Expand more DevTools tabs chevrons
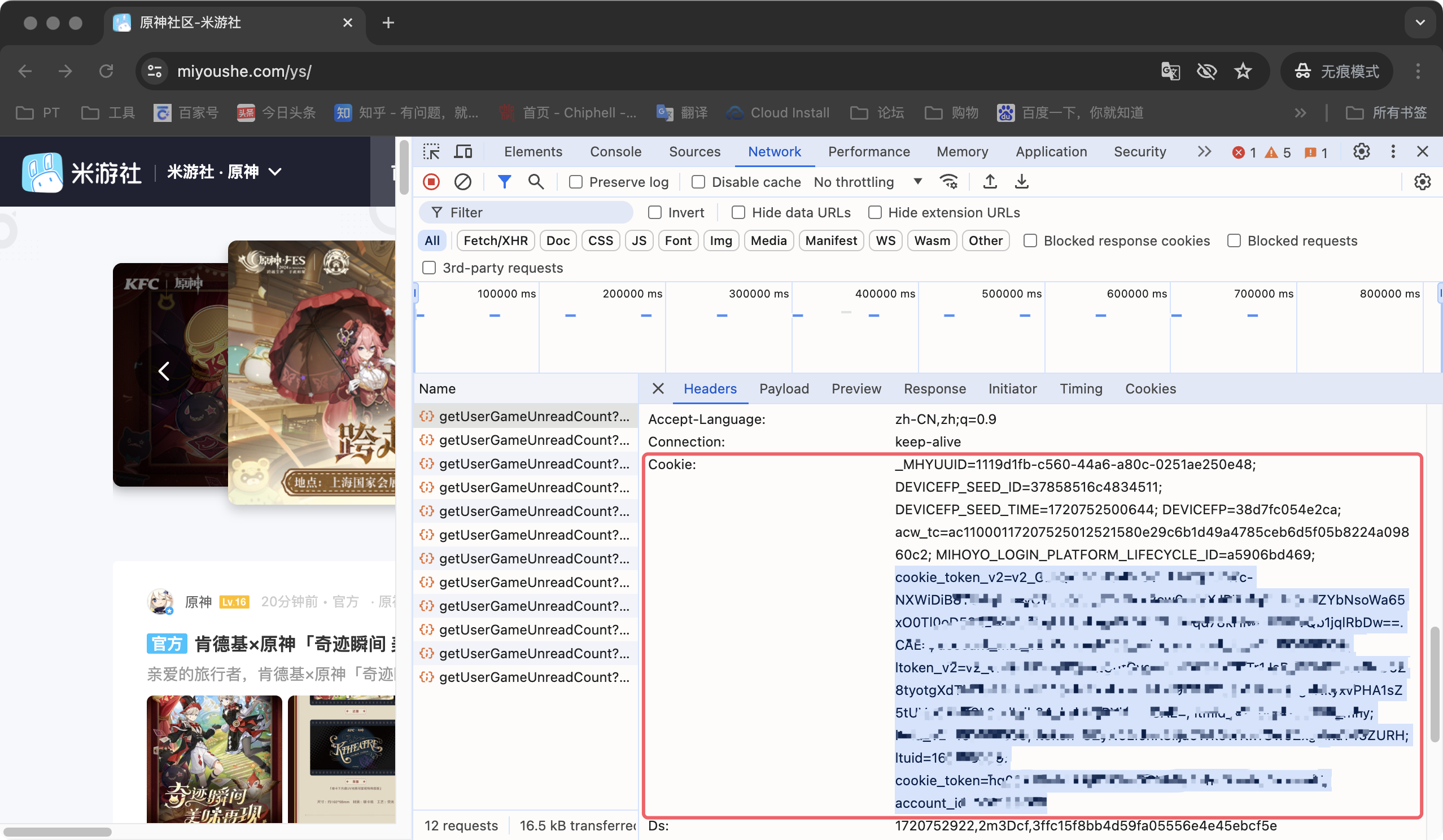 [x=1204, y=152]
